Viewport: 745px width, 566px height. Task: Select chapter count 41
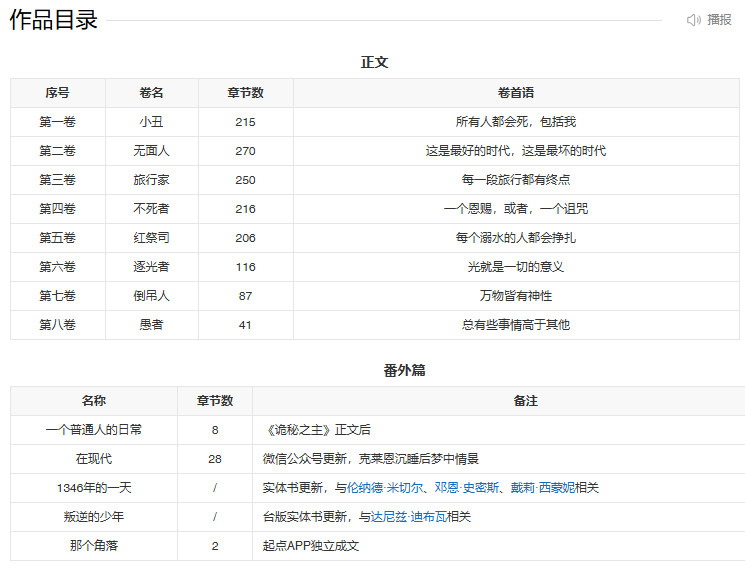246,325
